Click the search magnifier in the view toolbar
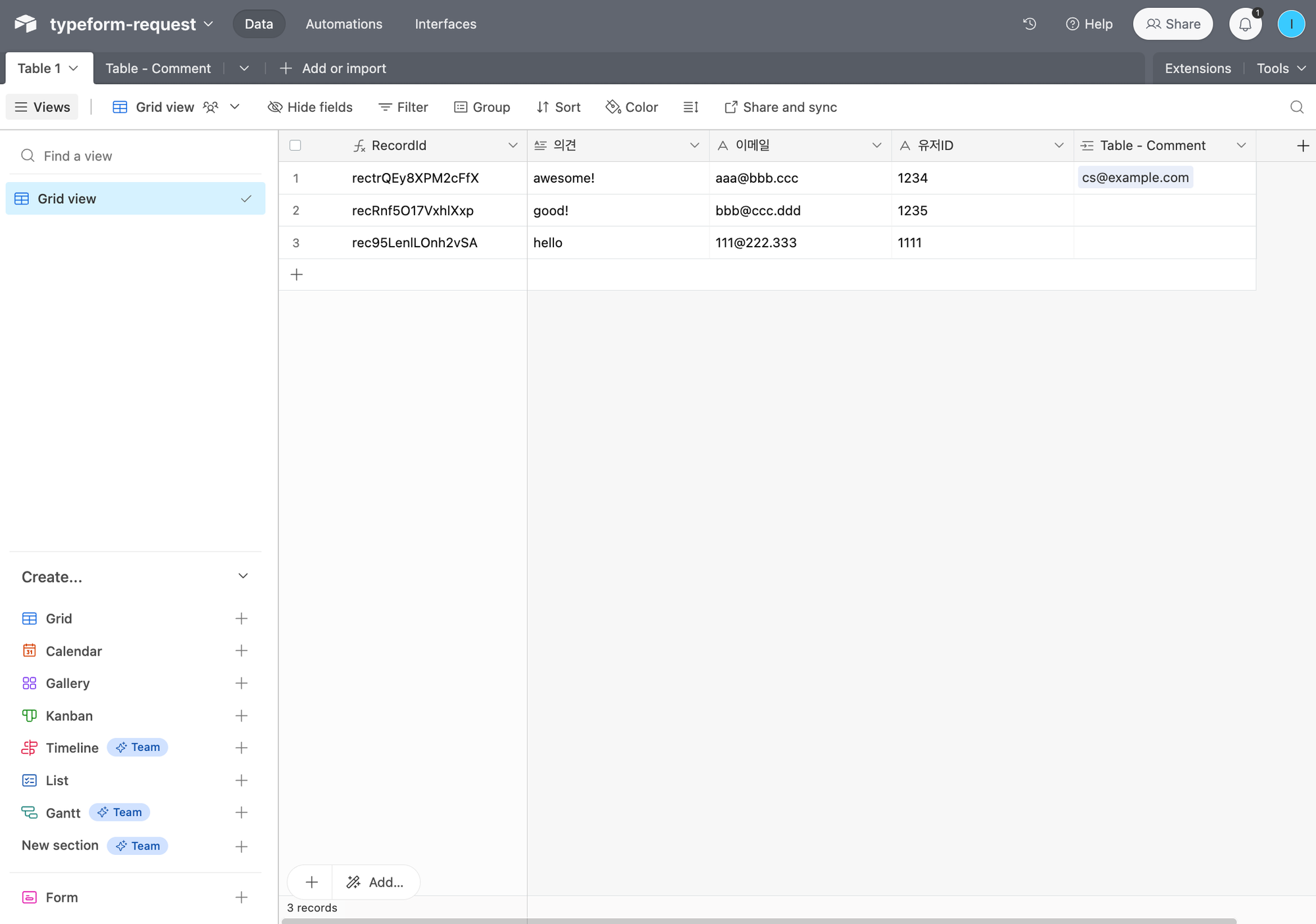Image resolution: width=1316 pixels, height=924 pixels. click(x=1297, y=107)
